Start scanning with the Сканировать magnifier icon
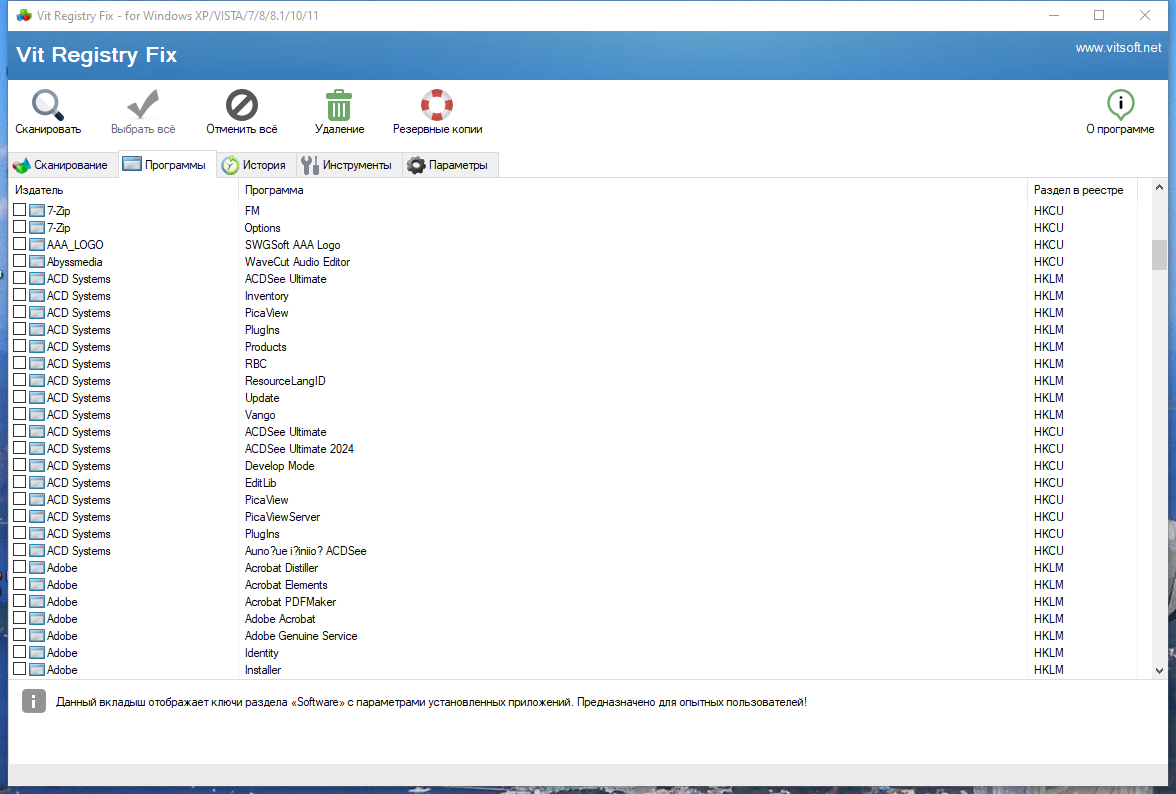The image size is (1176, 794). pyautogui.click(x=48, y=105)
